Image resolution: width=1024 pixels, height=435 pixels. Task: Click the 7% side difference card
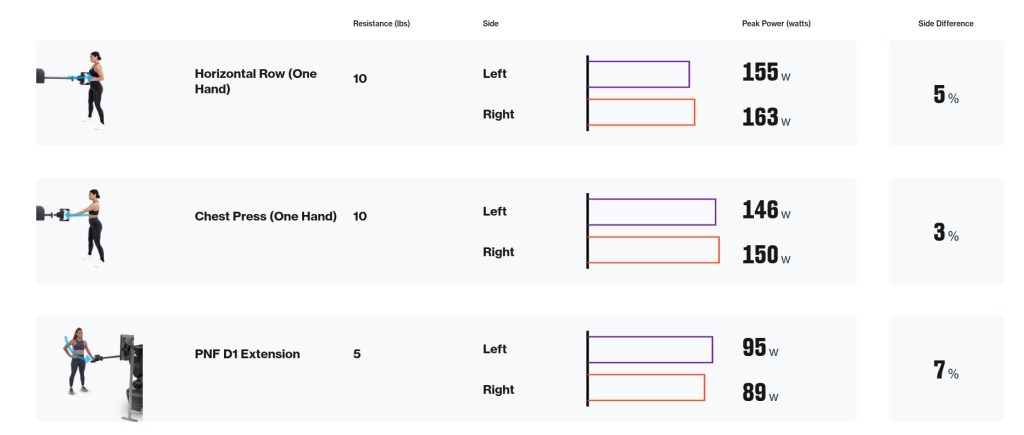[x=945, y=370]
